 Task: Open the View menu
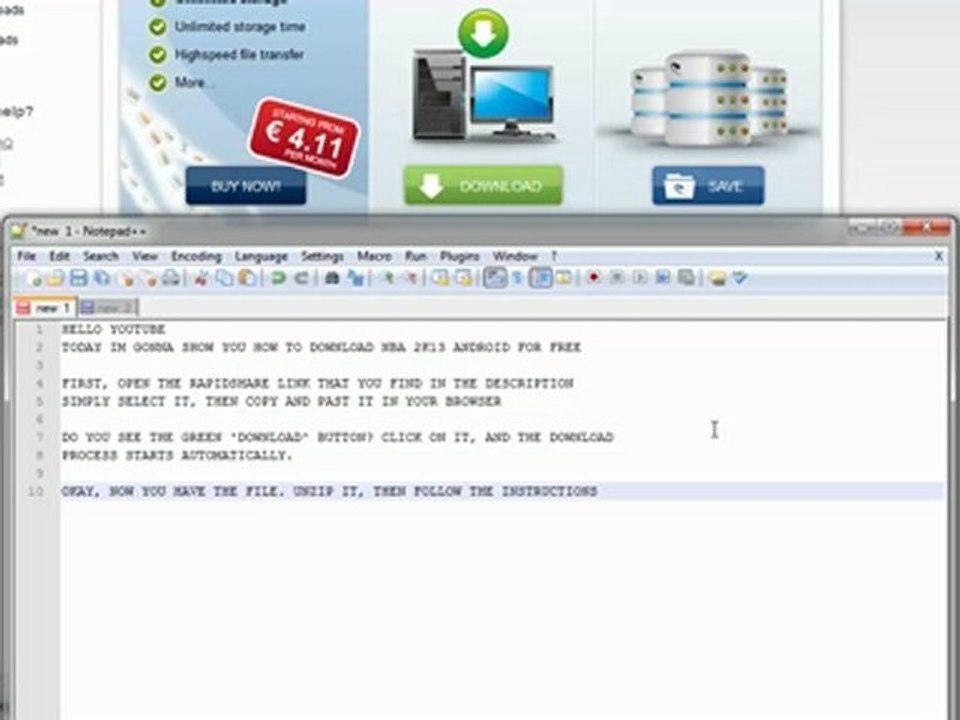(145, 256)
